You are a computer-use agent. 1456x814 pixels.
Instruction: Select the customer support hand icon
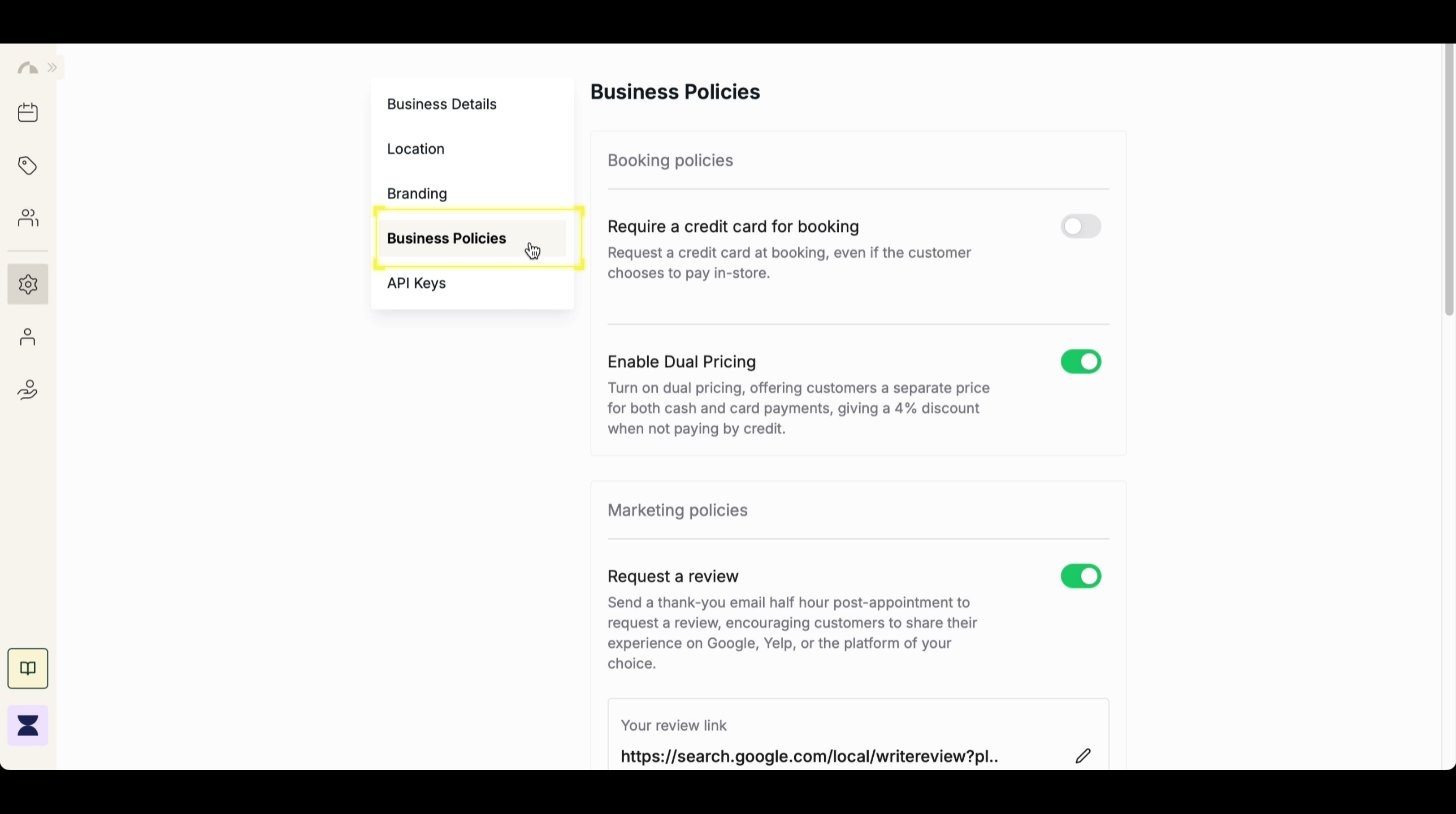(x=27, y=389)
